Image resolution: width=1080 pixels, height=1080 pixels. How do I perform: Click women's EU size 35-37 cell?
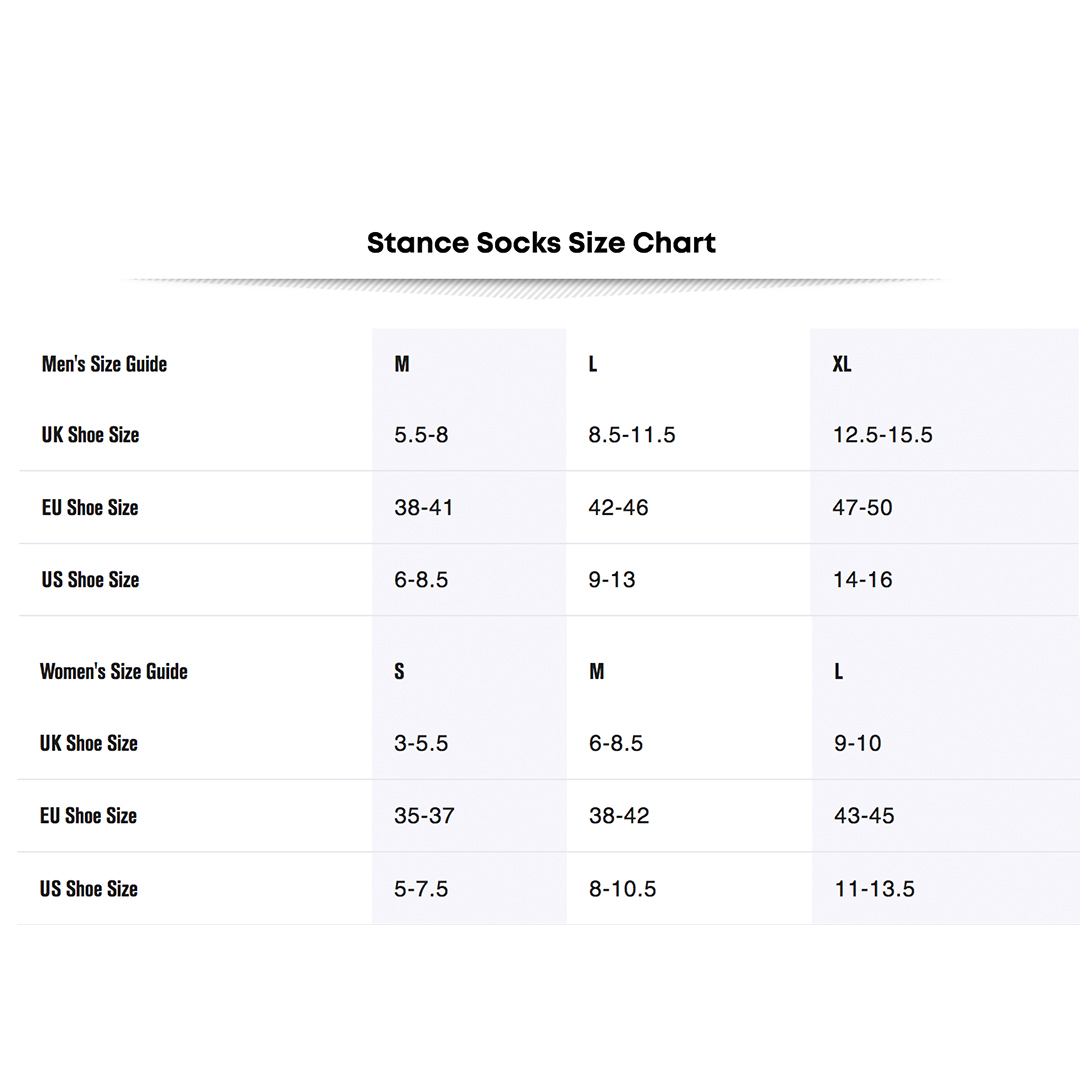pos(424,816)
